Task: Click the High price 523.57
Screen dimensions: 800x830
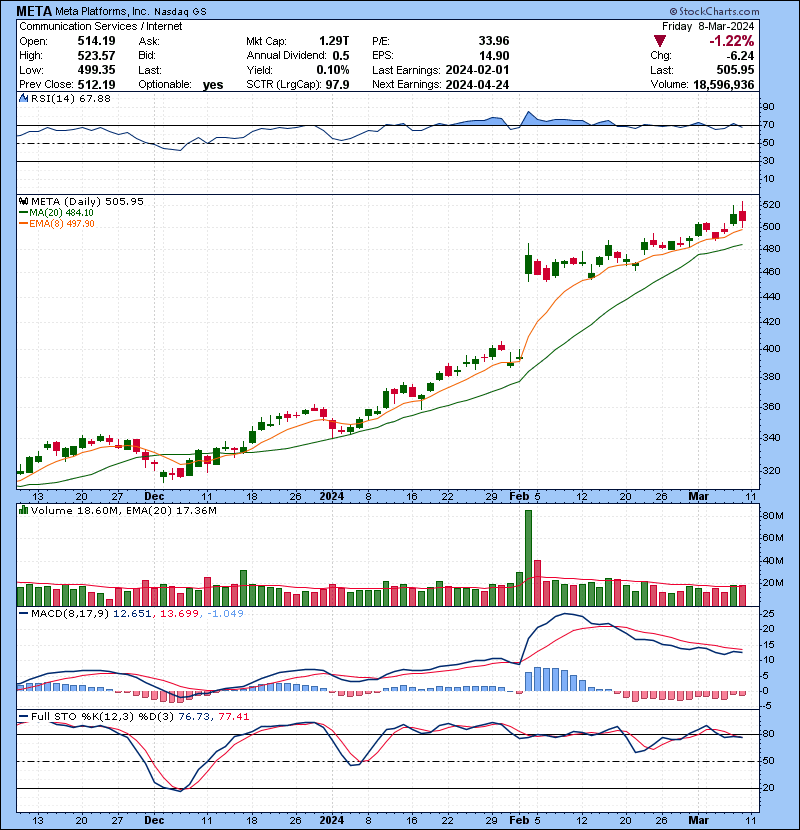Action: pyautogui.click(x=96, y=56)
